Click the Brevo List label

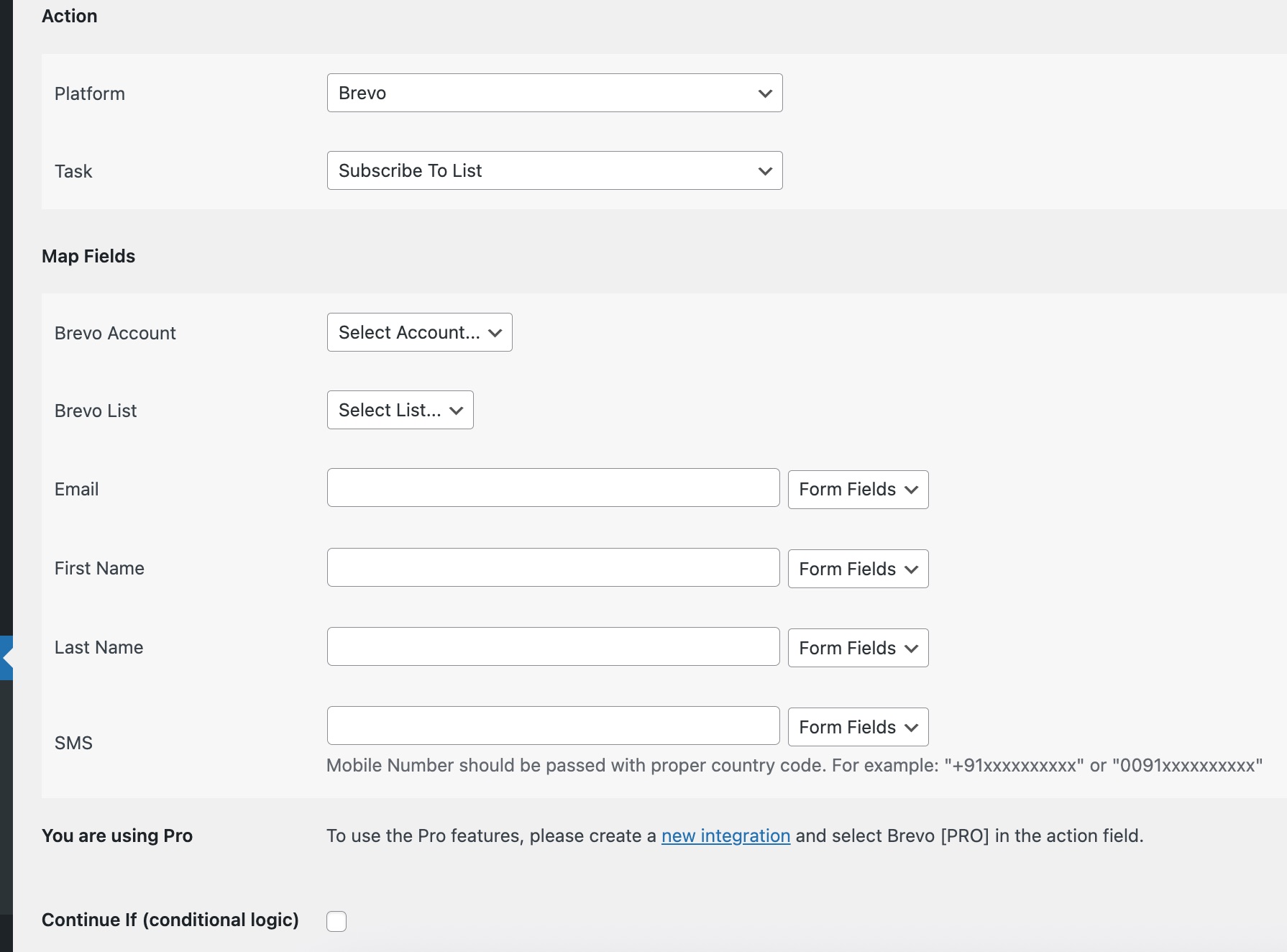[x=96, y=411]
